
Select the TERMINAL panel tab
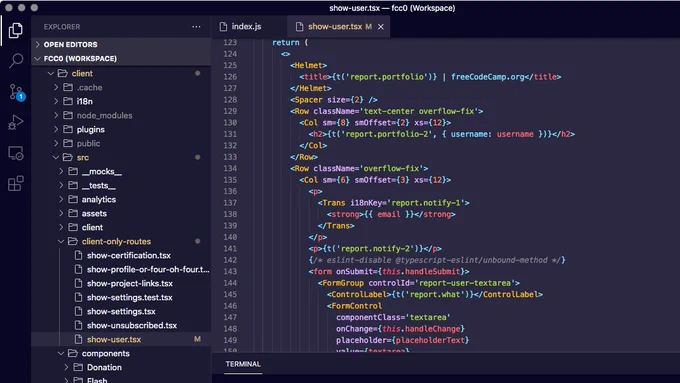(x=243, y=364)
